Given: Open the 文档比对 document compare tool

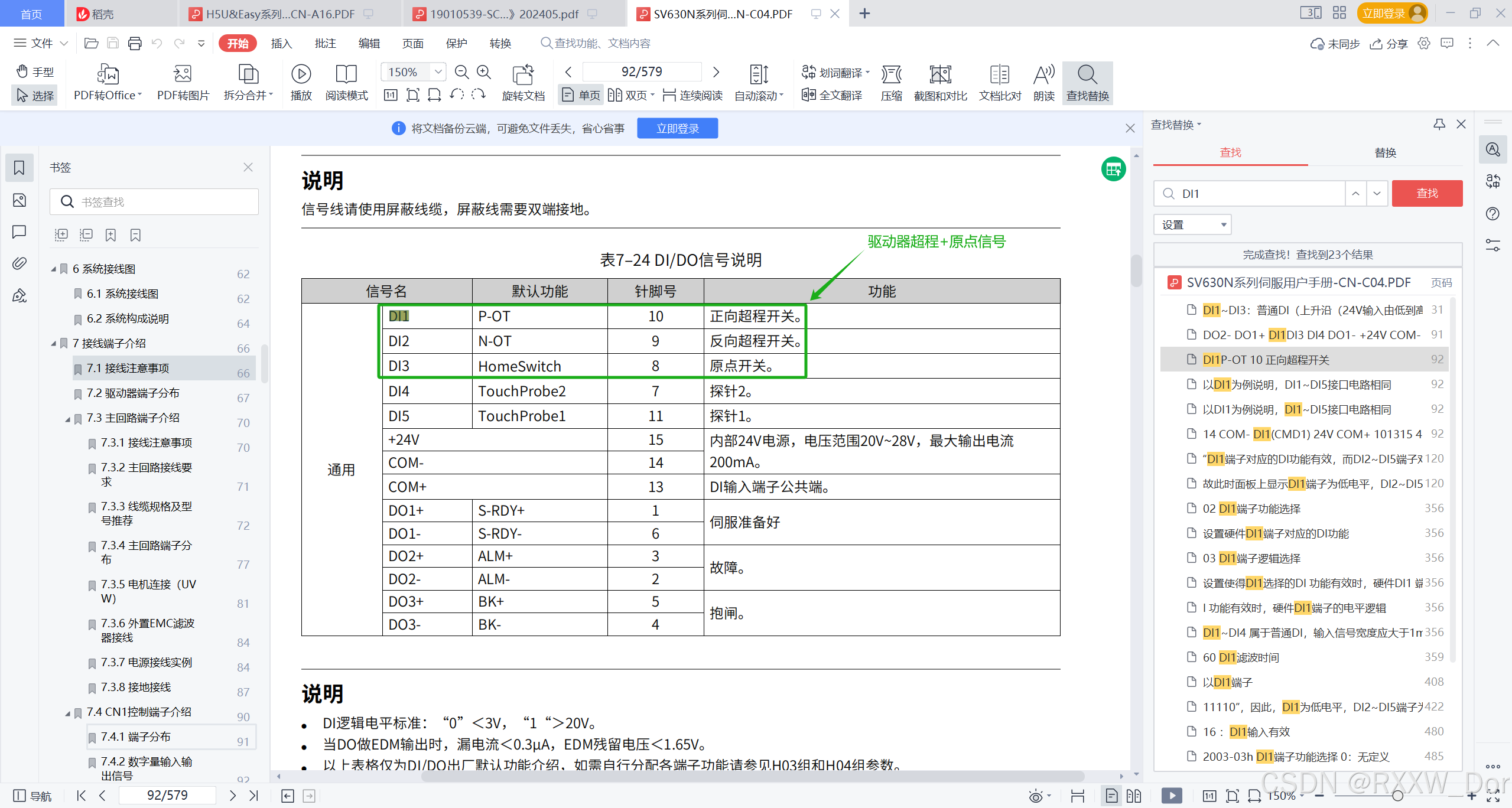Looking at the screenshot, I should tap(999, 74).
